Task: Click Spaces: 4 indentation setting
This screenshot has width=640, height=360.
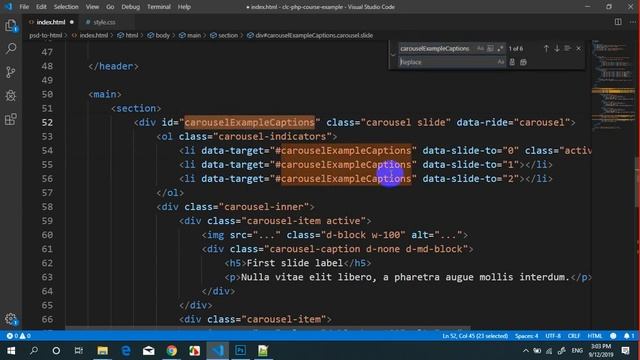Action: [x=527, y=336]
